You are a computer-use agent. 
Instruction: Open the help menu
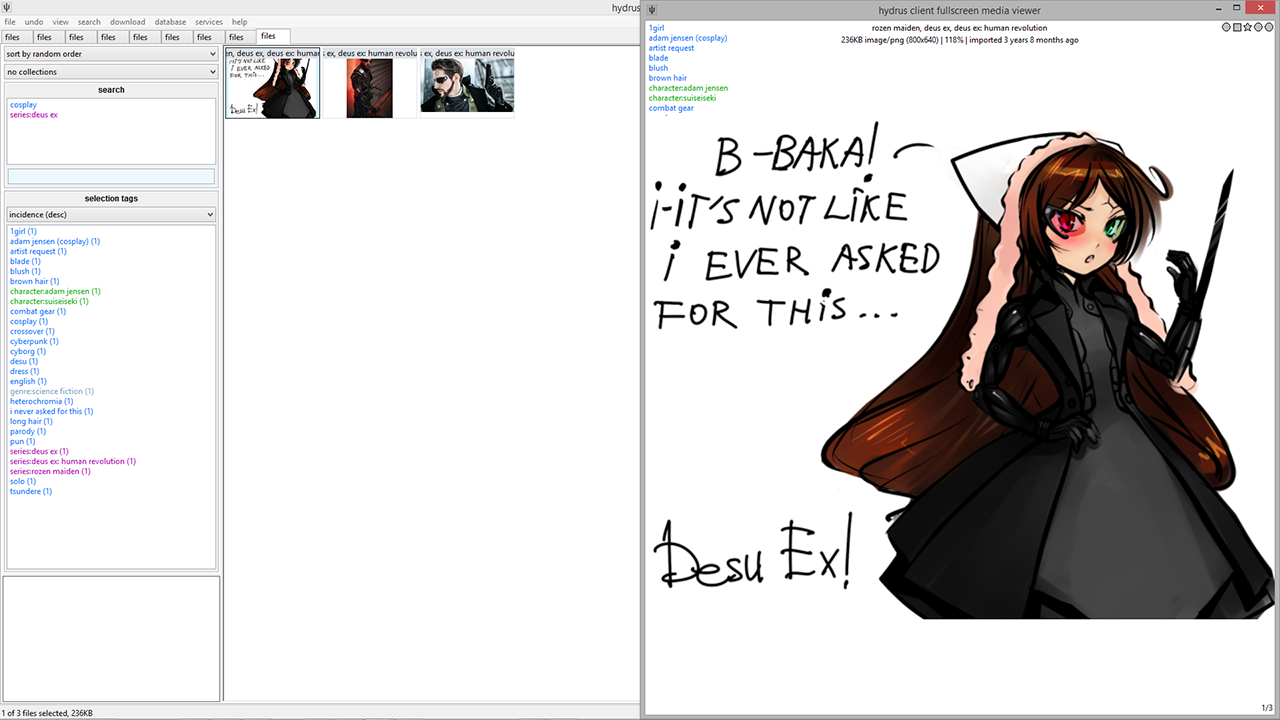click(239, 22)
